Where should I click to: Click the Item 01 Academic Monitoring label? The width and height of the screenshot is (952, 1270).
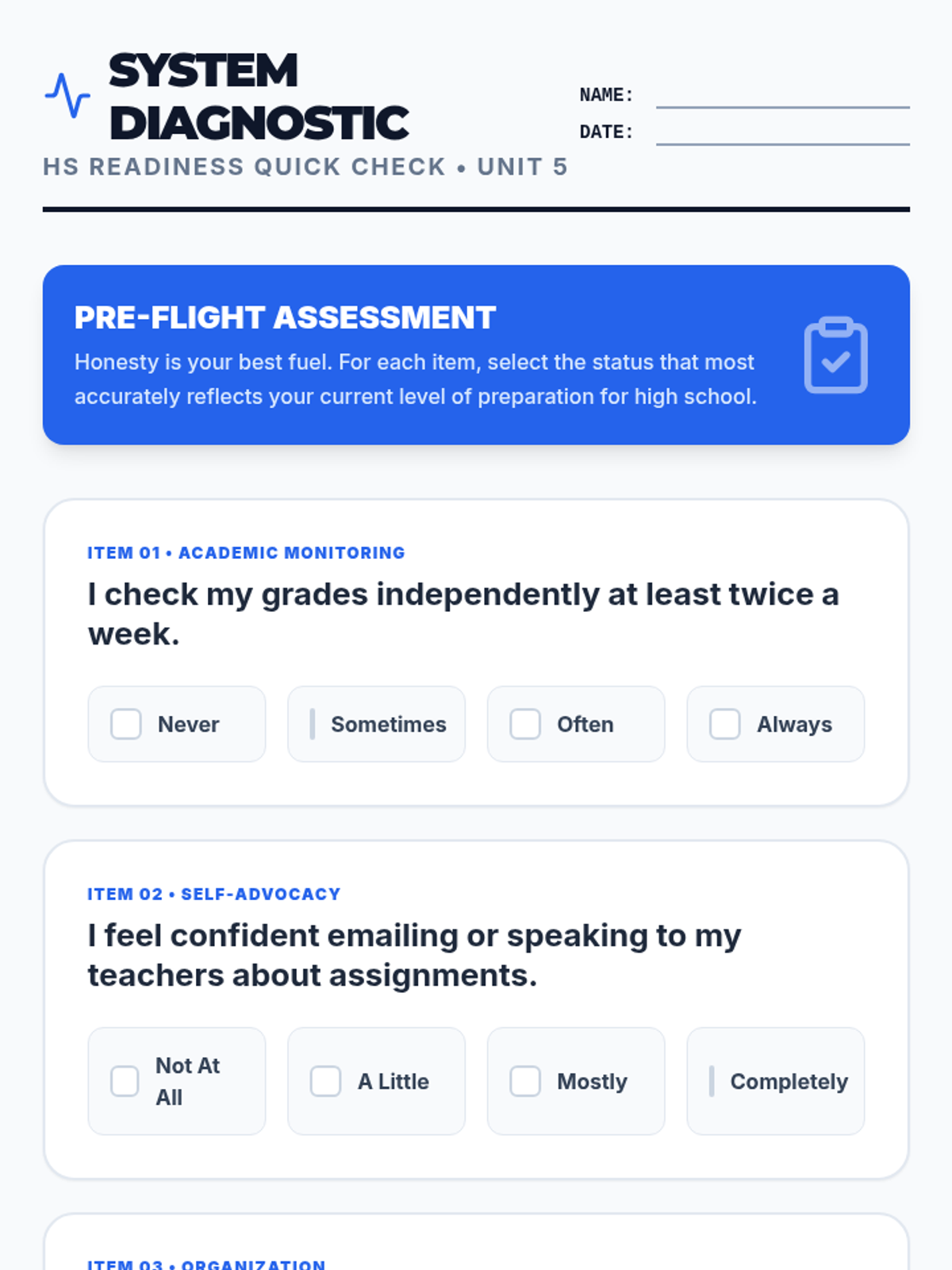246,552
